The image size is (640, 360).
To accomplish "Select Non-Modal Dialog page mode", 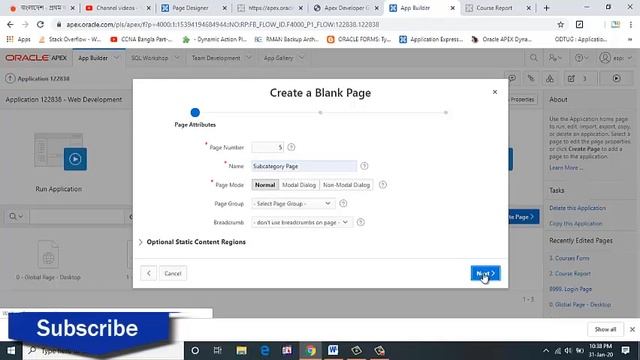I will 346,185.
